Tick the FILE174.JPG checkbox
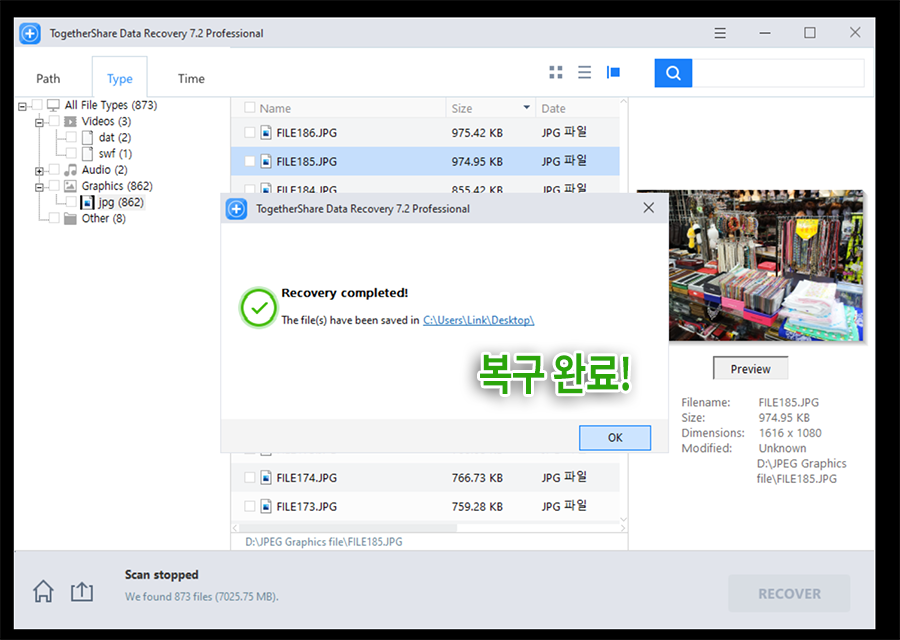This screenshot has width=900, height=640. point(250,478)
